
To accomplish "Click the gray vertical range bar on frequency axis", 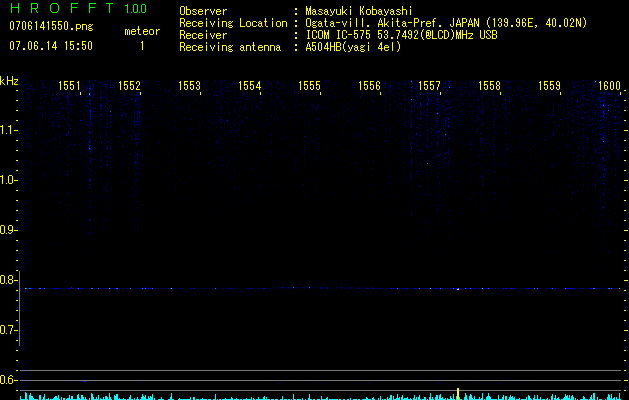I will point(20,308).
